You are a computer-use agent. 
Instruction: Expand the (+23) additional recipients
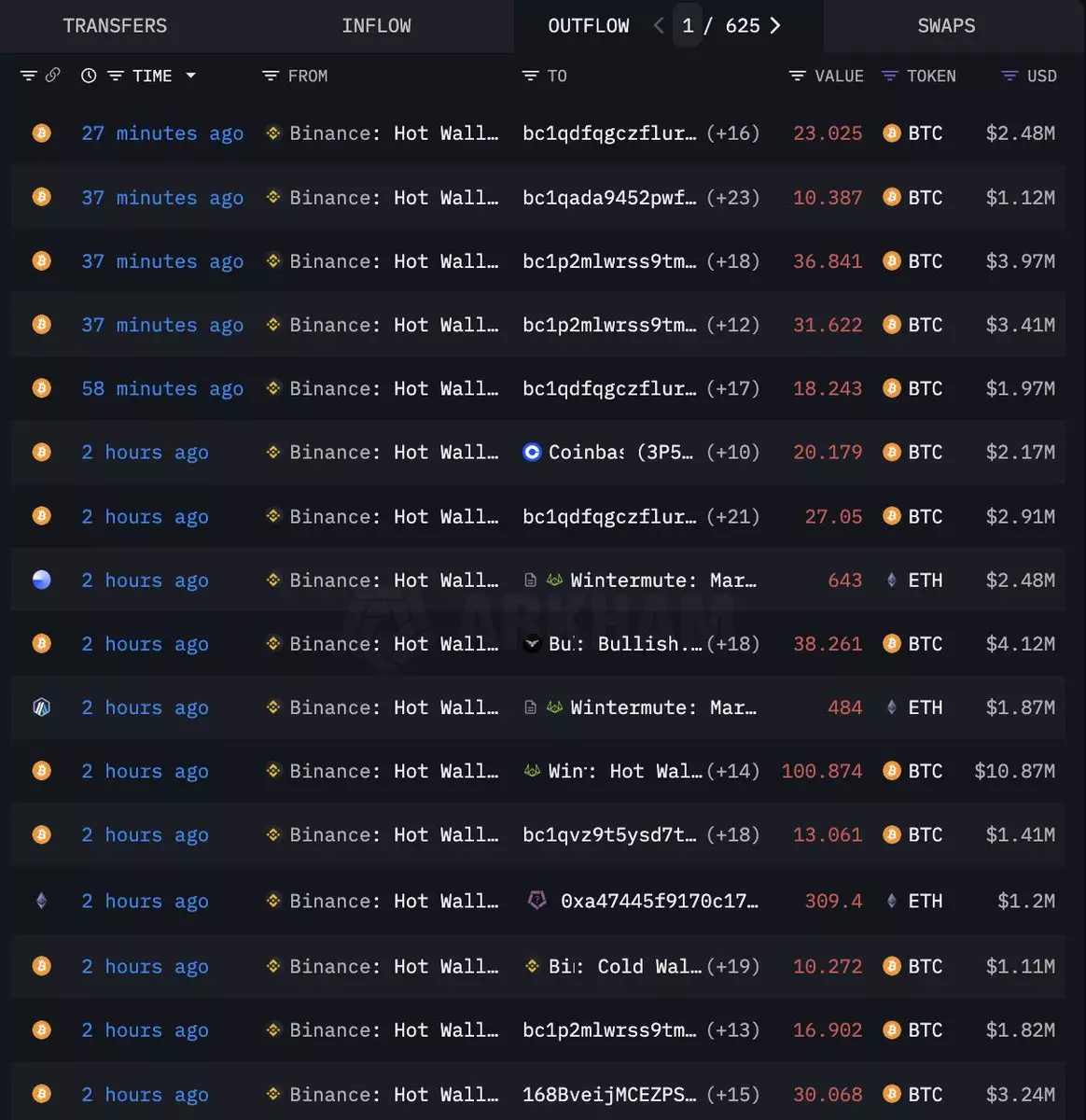click(x=732, y=198)
